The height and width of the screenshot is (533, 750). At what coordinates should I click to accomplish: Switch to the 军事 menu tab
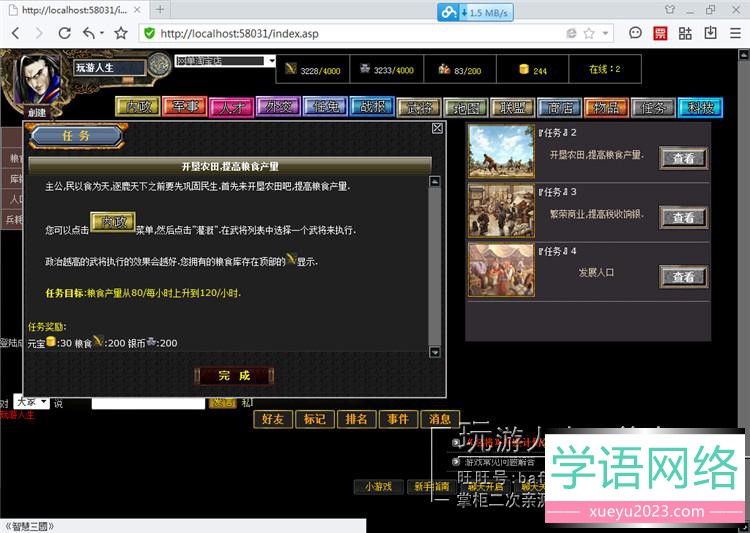pyautogui.click(x=186, y=107)
